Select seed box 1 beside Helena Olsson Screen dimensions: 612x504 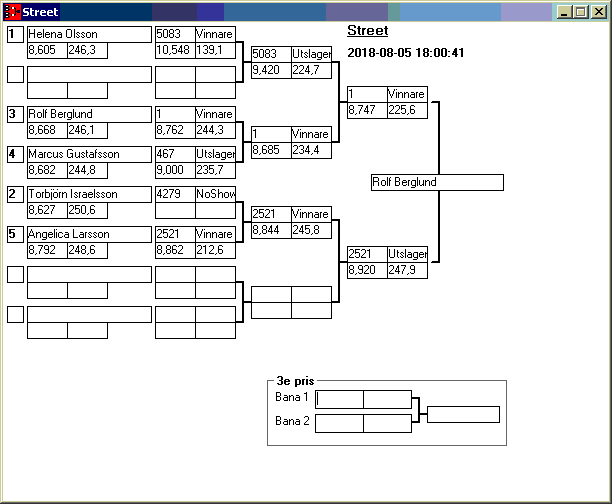point(15,34)
